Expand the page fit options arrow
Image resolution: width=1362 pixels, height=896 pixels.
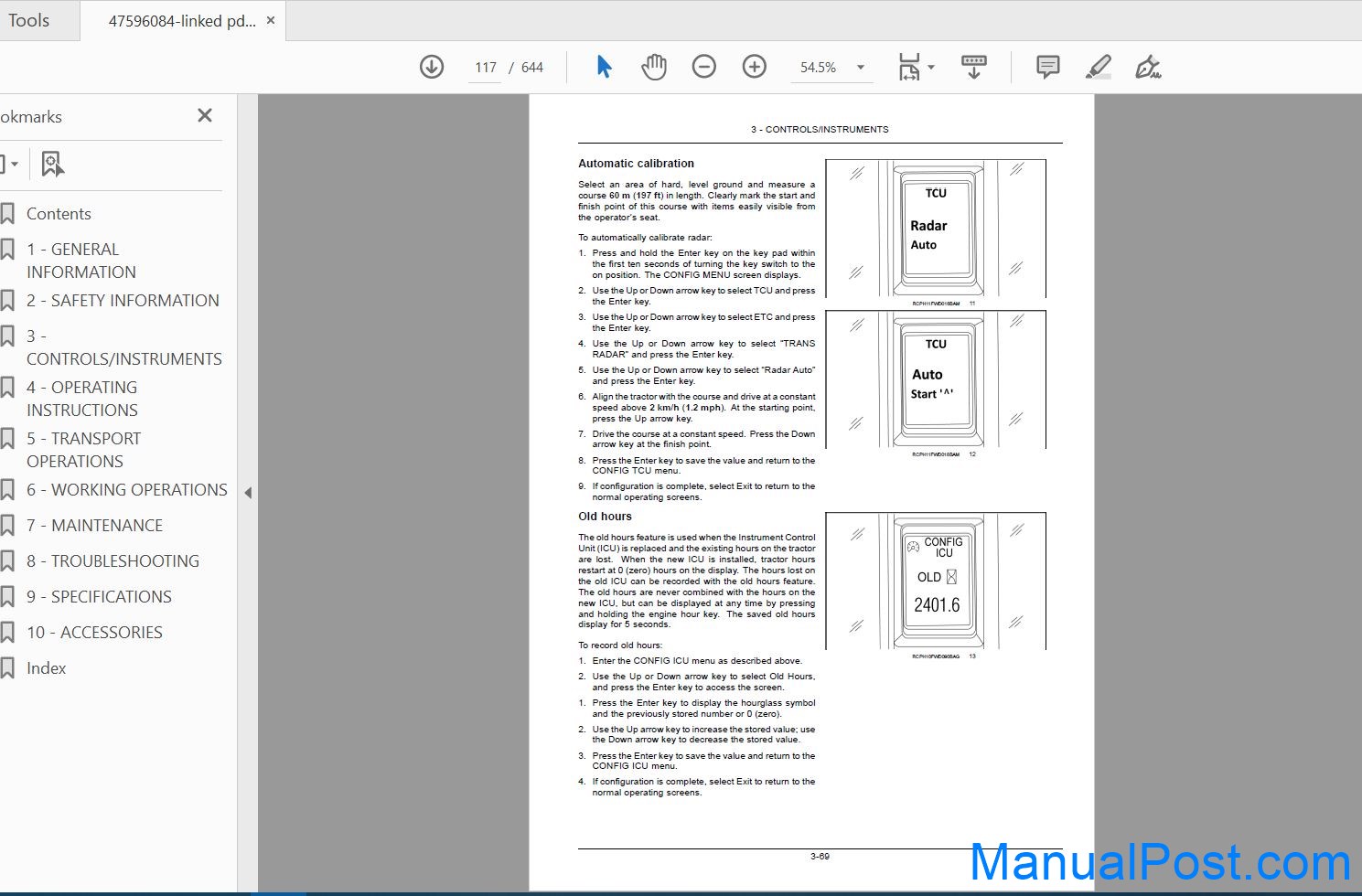pos(931,68)
